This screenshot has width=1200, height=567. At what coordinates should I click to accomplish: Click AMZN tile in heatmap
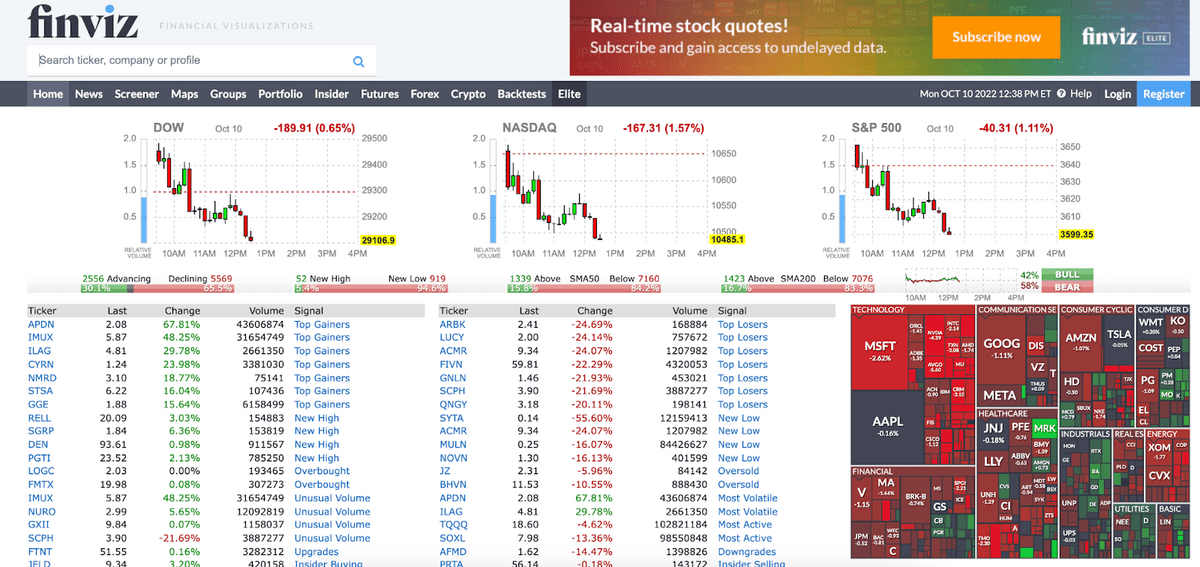click(1081, 341)
